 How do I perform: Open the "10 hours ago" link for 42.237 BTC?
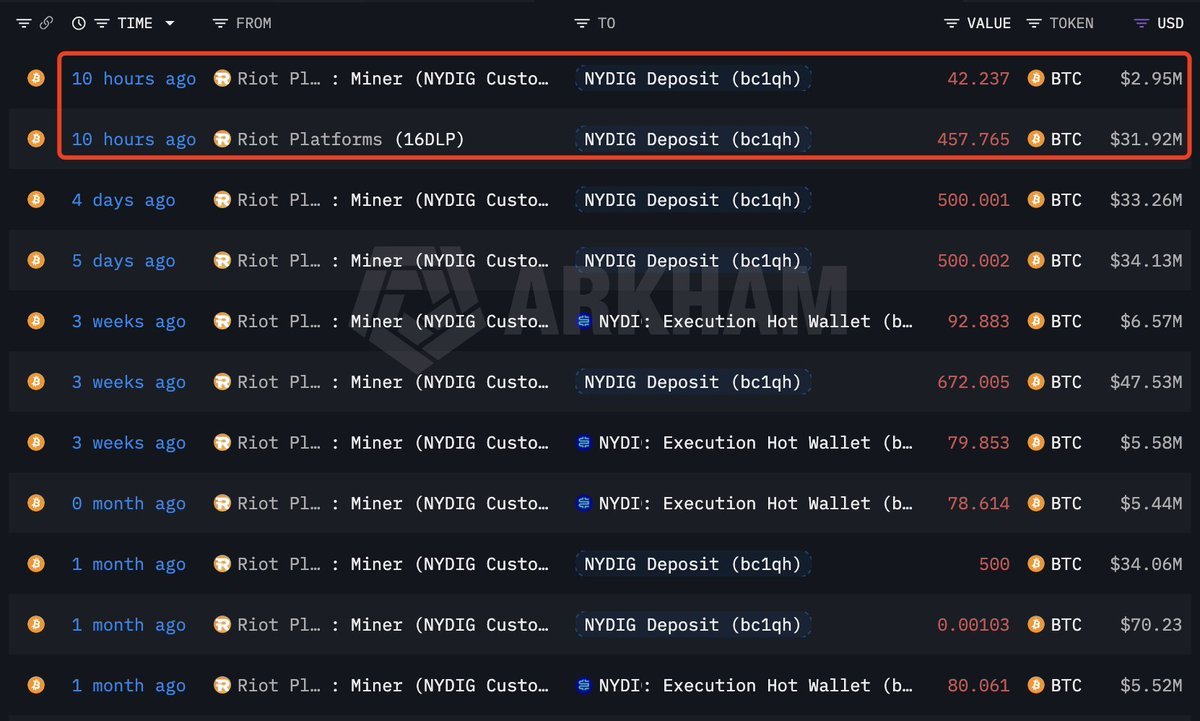pos(134,78)
